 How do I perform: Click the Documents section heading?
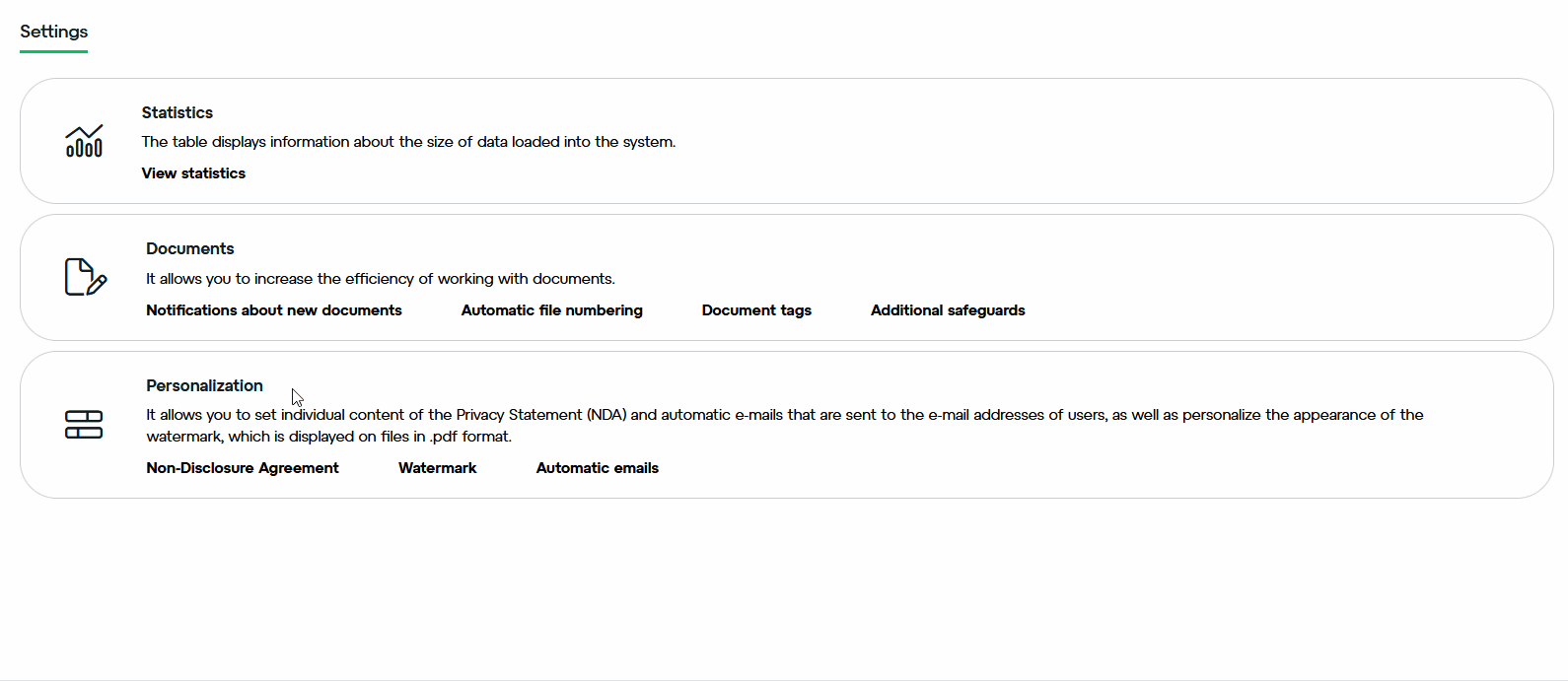pyautogui.click(x=190, y=248)
